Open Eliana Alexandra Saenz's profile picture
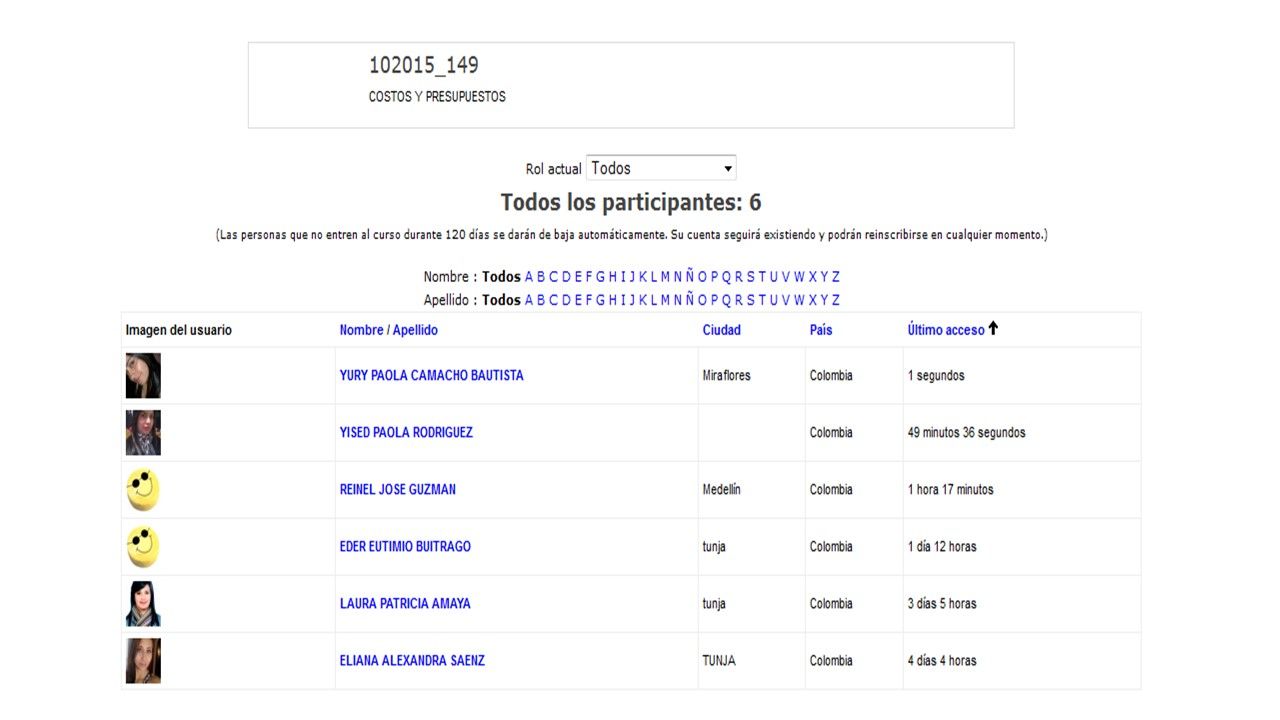The height and width of the screenshot is (720, 1280). pos(143,661)
